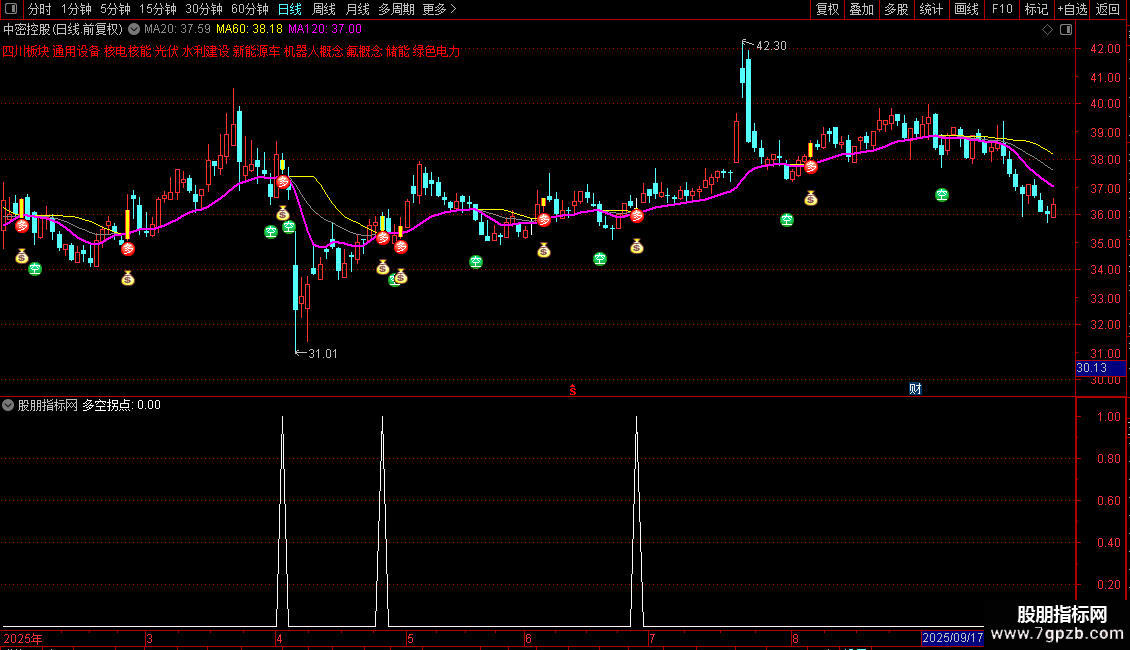1130x650 pixels.
Task: Click month 7 on the time axis
Action: pyautogui.click(x=651, y=638)
